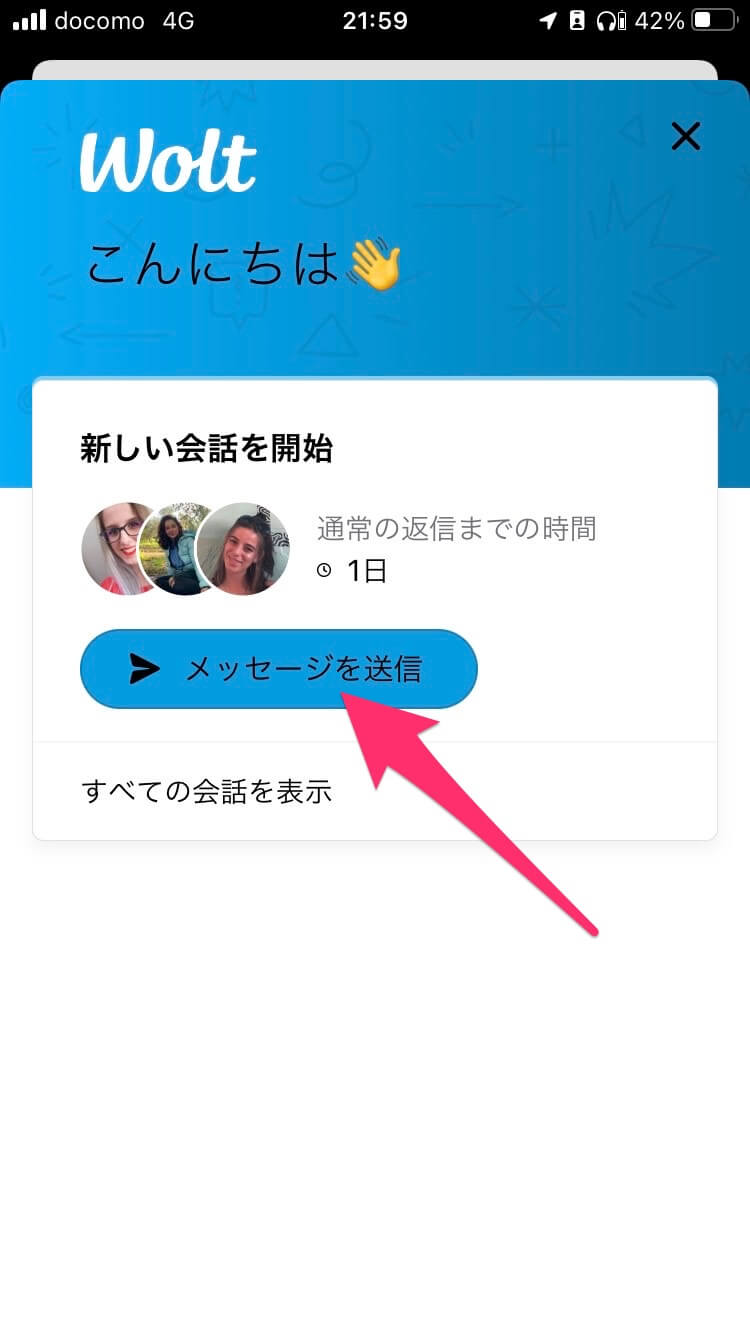The height and width of the screenshot is (1334, 750).
Task: Tap the 21:59 clock in status bar
Action: click(374, 20)
